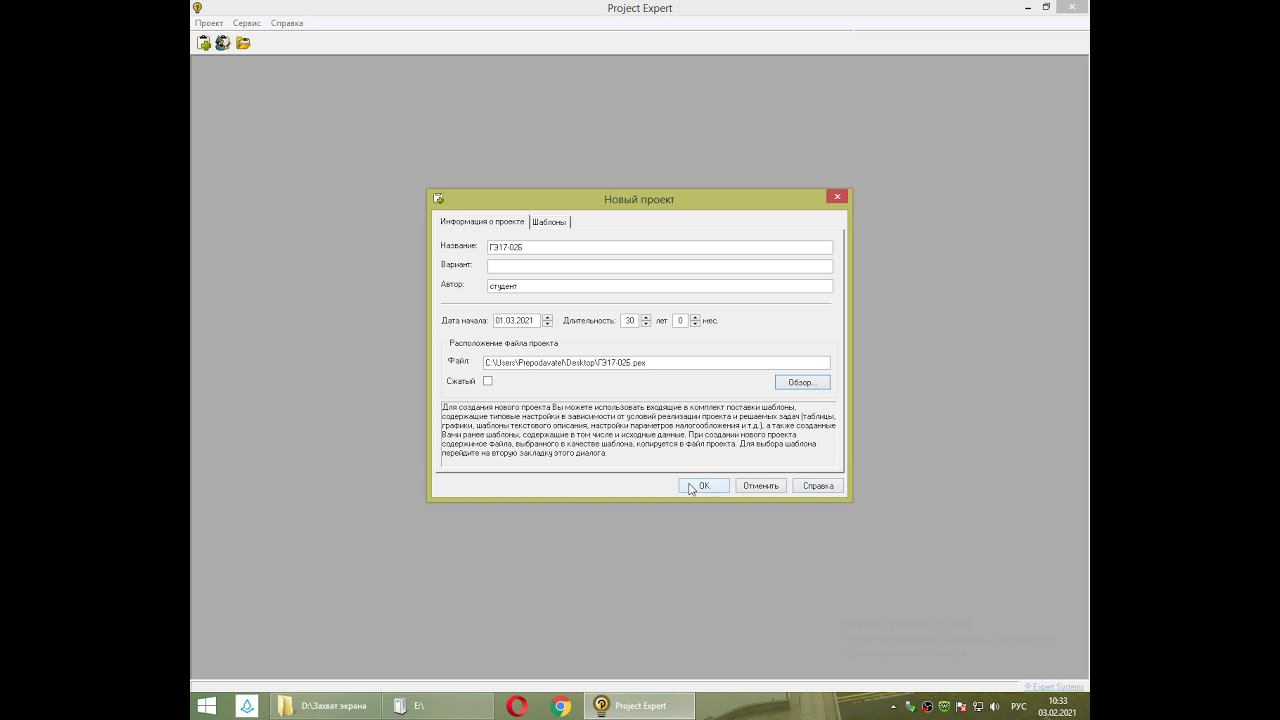Open the Windows Start button
The width and height of the screenshot is (1280, 720).
[x=207, y=706]
